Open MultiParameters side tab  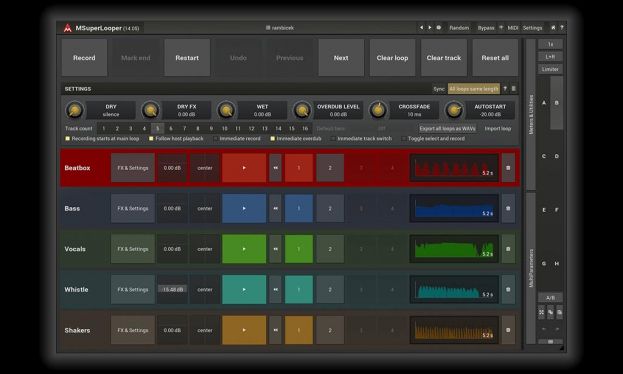tap(531, 268)
